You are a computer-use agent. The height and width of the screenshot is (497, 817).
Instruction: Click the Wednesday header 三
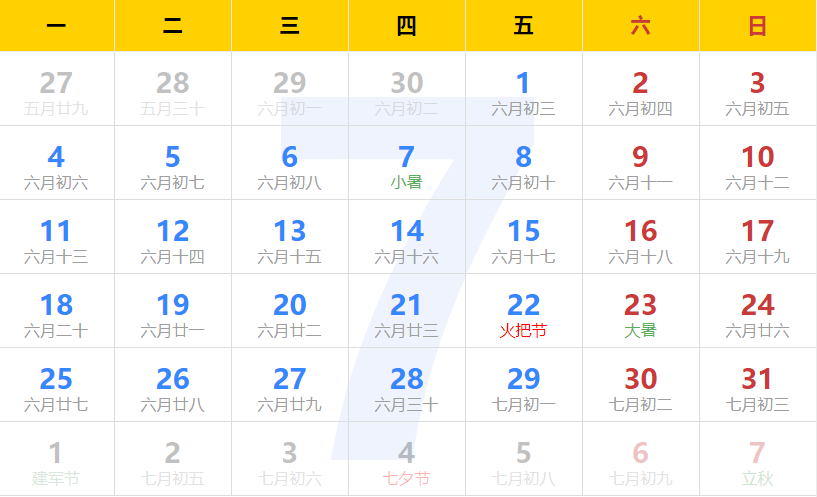click(290, 26)
